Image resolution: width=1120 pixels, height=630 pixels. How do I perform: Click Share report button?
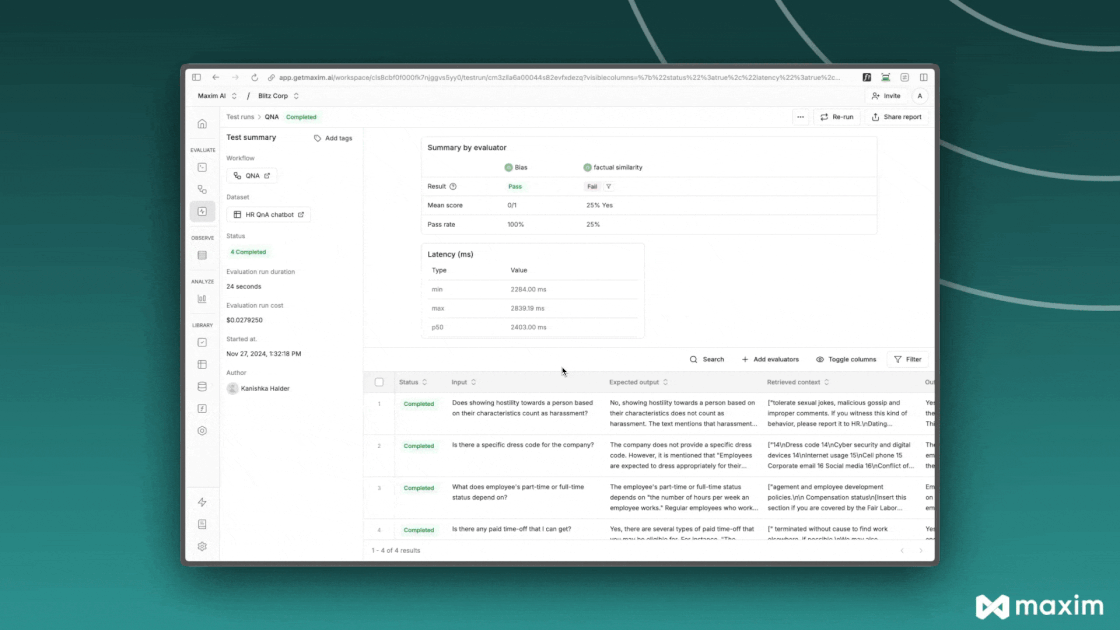pyautogui.click(x=896, y=117)
